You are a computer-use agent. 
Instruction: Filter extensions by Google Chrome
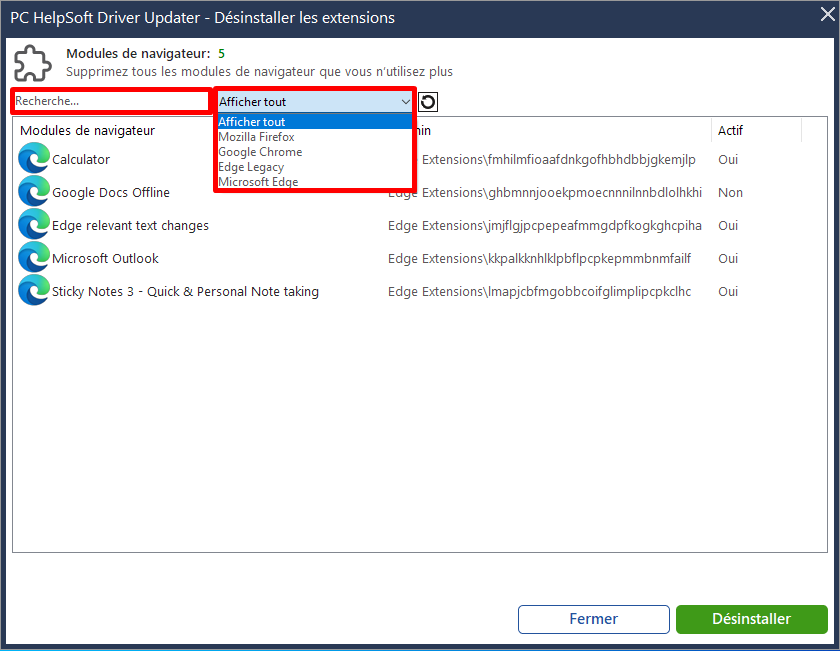pyautogui.click(x=314, y=152)
